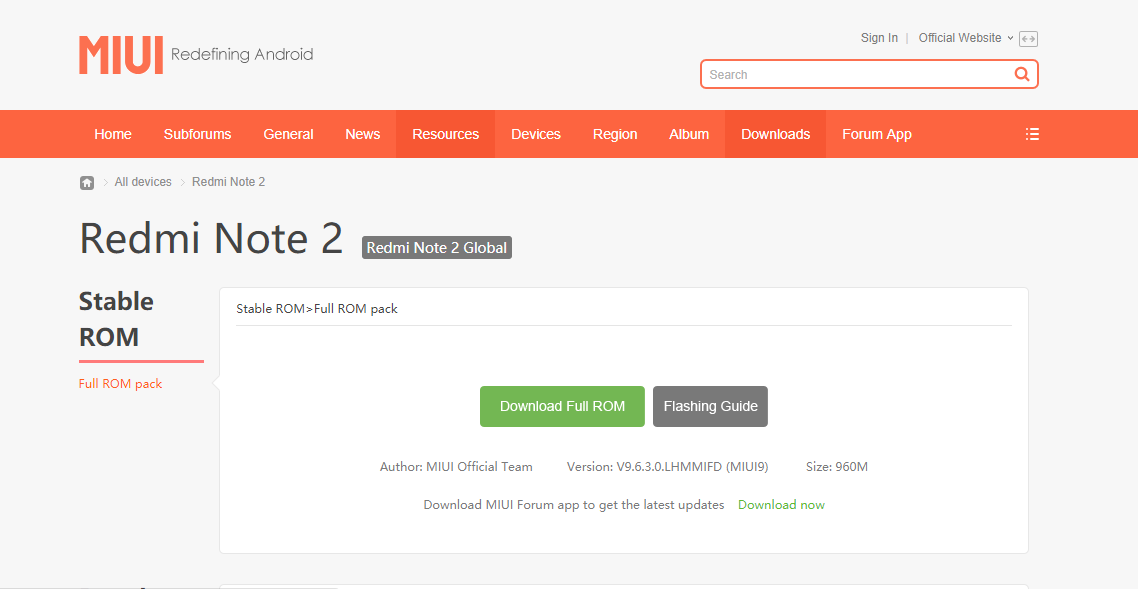Click the Download now link
Image resolution: width=1138 pixels, height=589 pixels.
781,505
